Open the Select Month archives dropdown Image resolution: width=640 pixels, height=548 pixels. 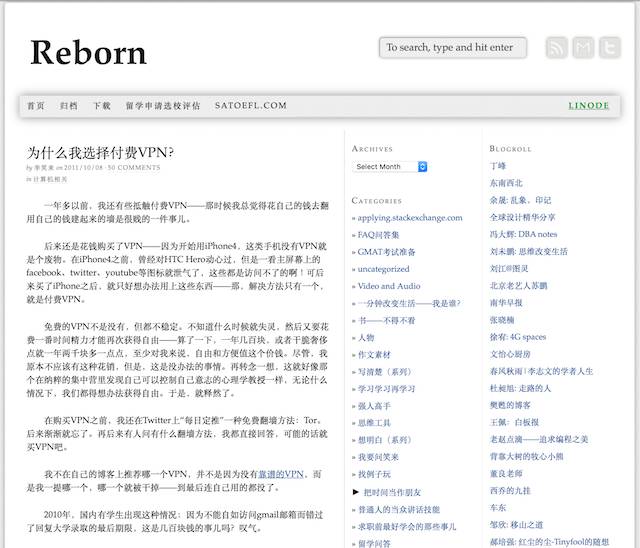coord(389,166)
